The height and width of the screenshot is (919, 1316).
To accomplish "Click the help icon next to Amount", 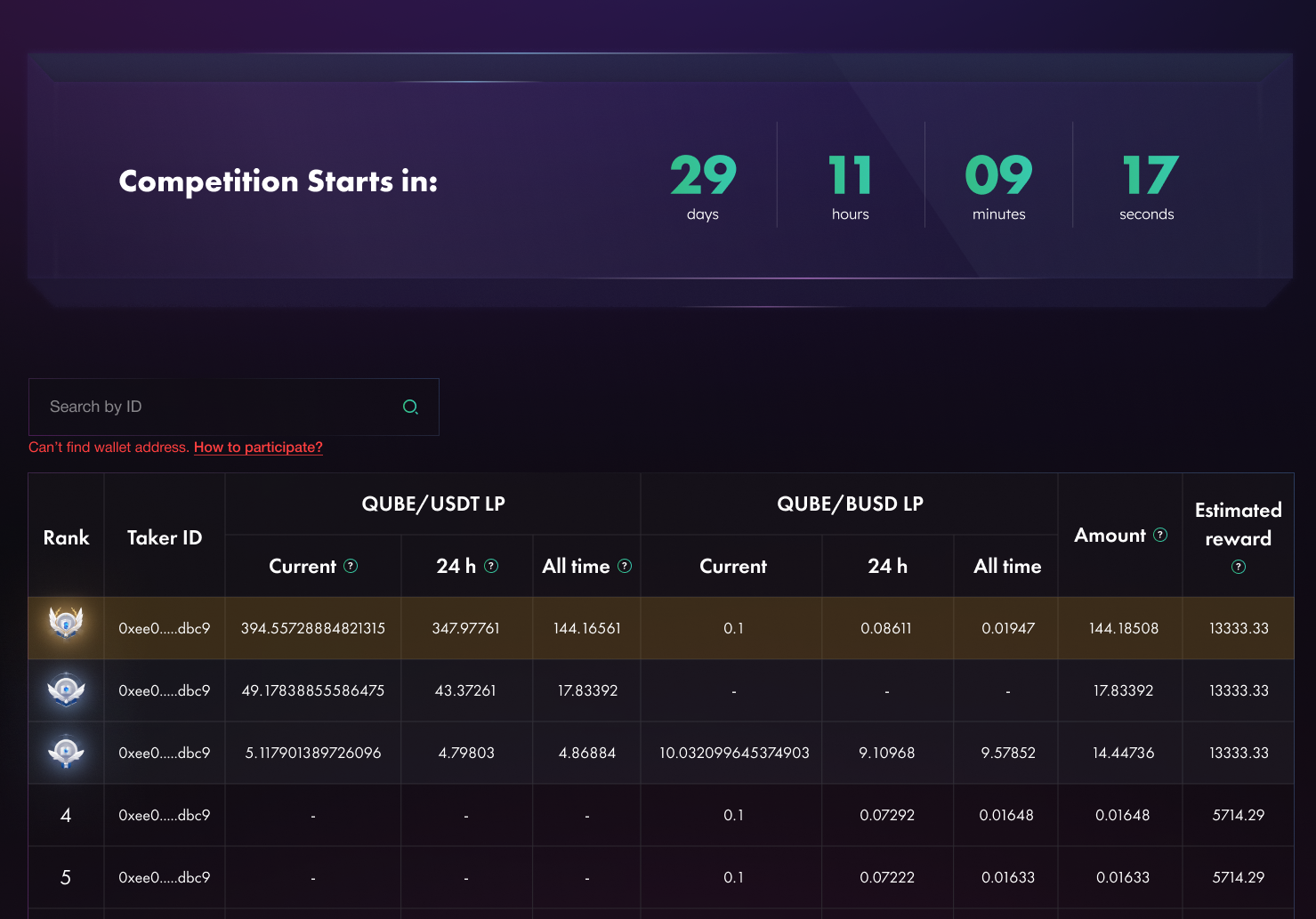I will click(x=1160, y=535).
